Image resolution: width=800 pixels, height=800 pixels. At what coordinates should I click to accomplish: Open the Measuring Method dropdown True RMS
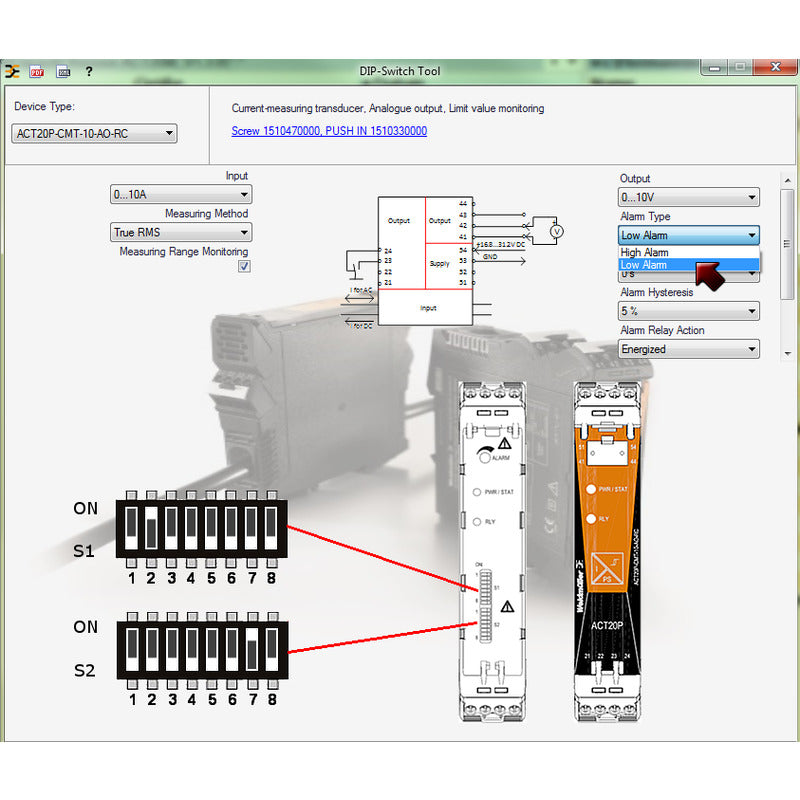181,232
